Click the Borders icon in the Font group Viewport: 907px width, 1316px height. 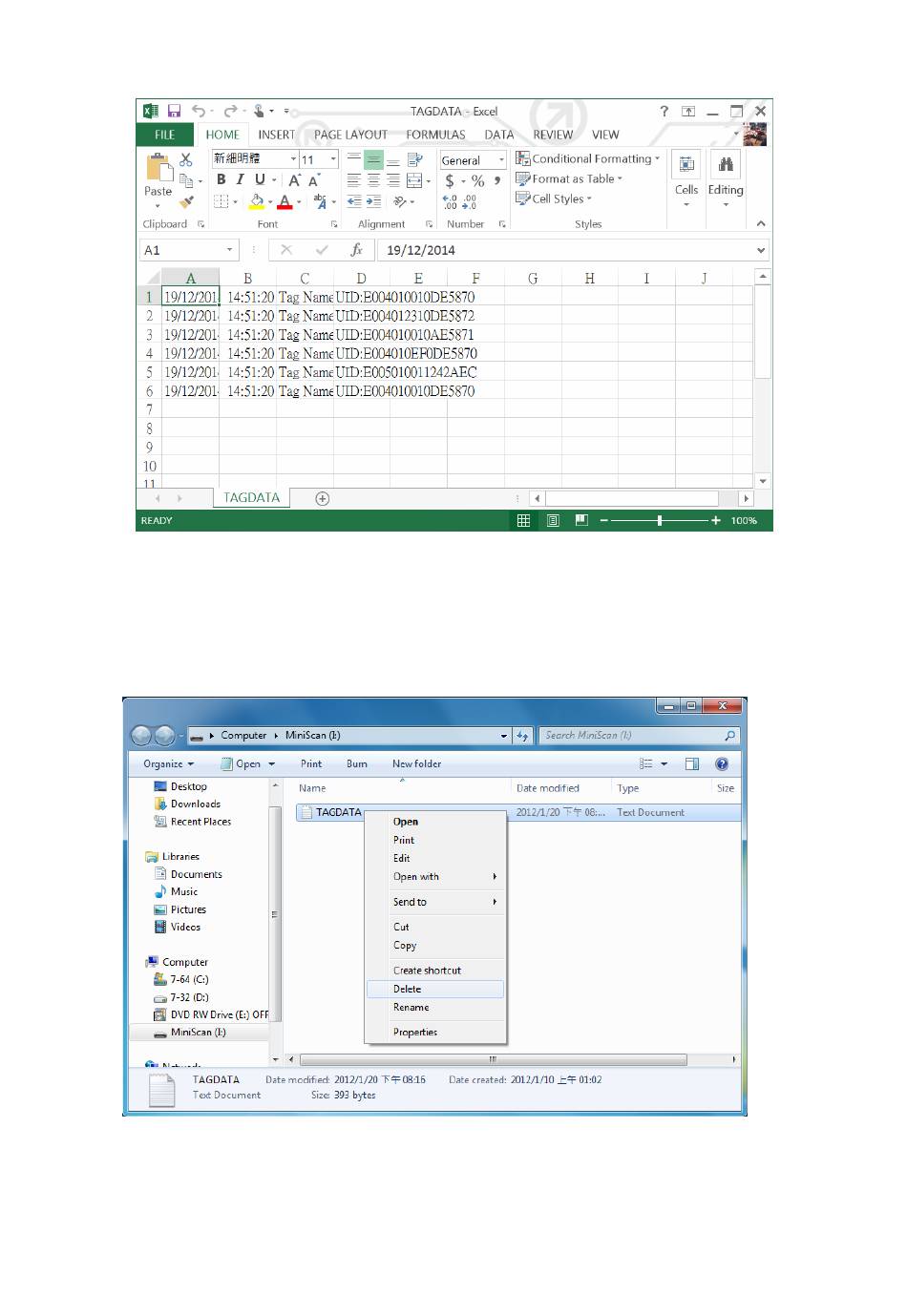point(221,201)
